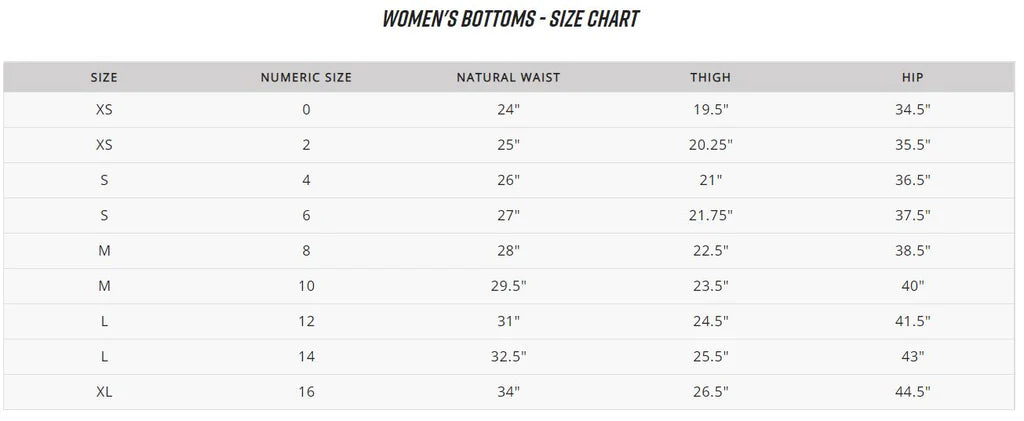Select numeric size 2 cell

point(306,145)
